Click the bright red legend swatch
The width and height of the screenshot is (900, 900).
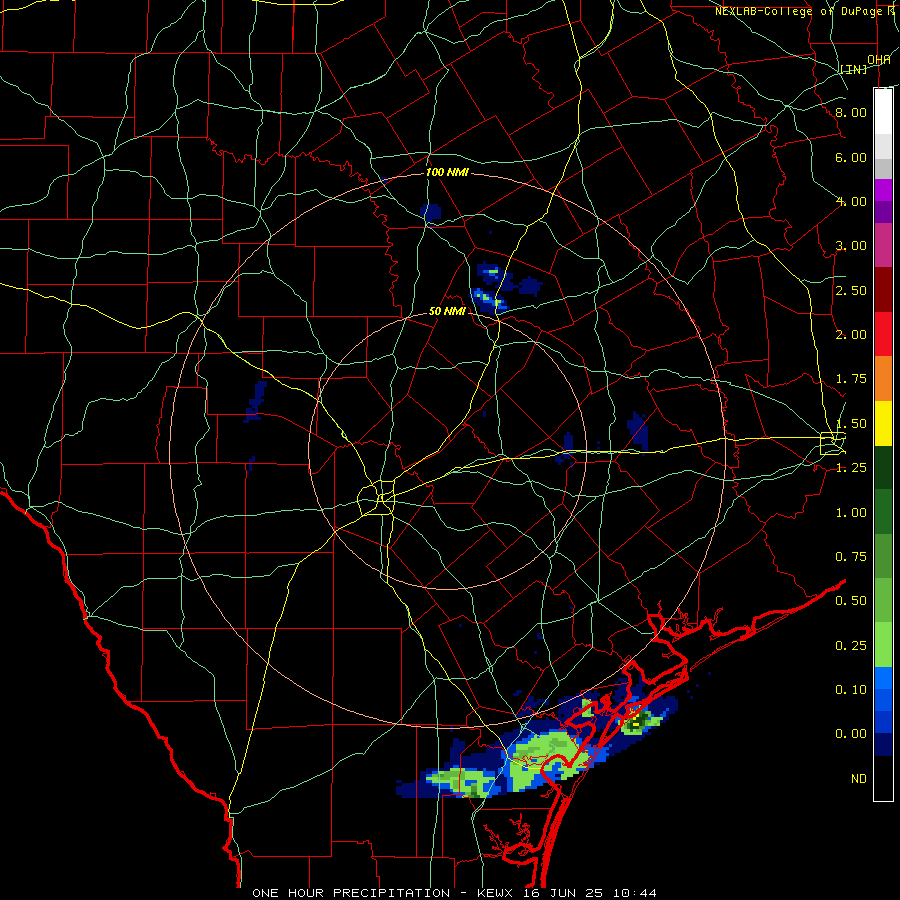click(883, 334)
